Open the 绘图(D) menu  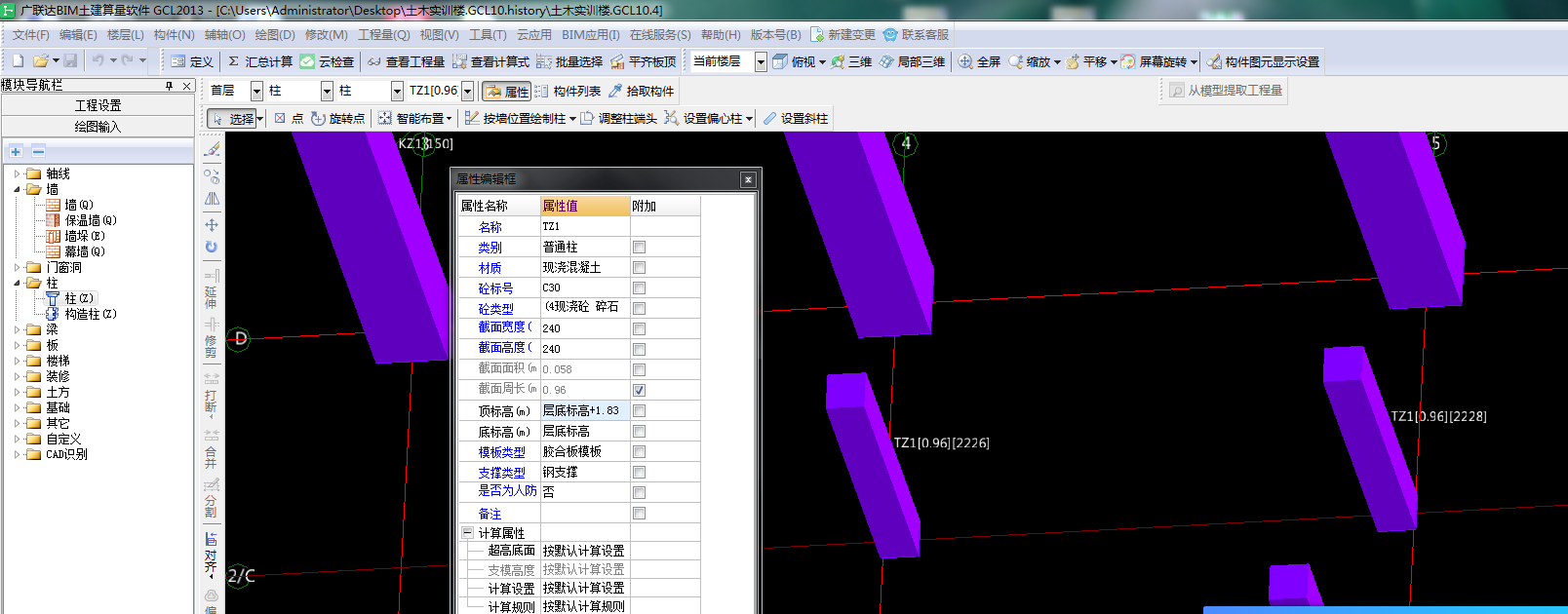[274, 34]
